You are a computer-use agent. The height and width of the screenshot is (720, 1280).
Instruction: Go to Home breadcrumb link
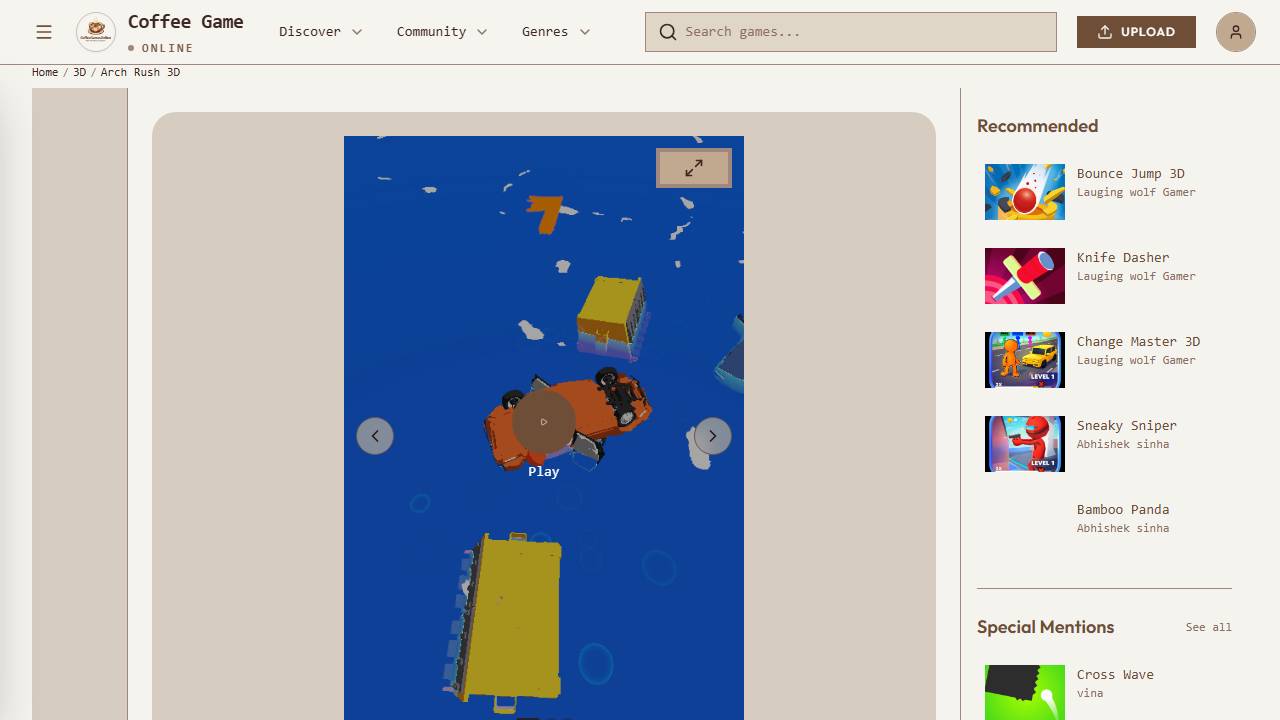click(x=45, y=72)
